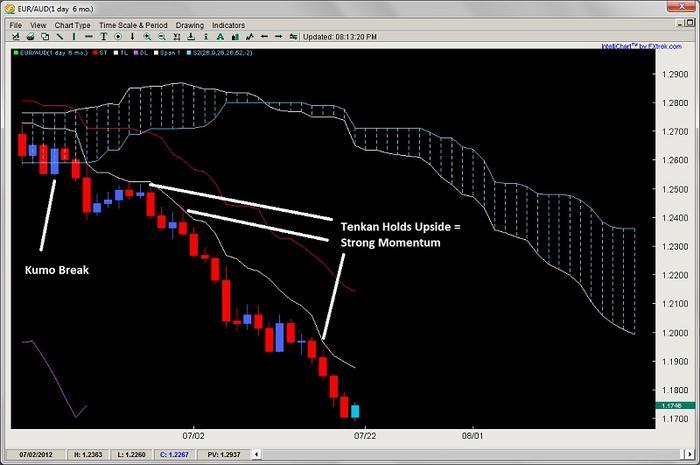Click the down arrow marker tool
Screen dimensions: 700x465
[x=133, y=36]
